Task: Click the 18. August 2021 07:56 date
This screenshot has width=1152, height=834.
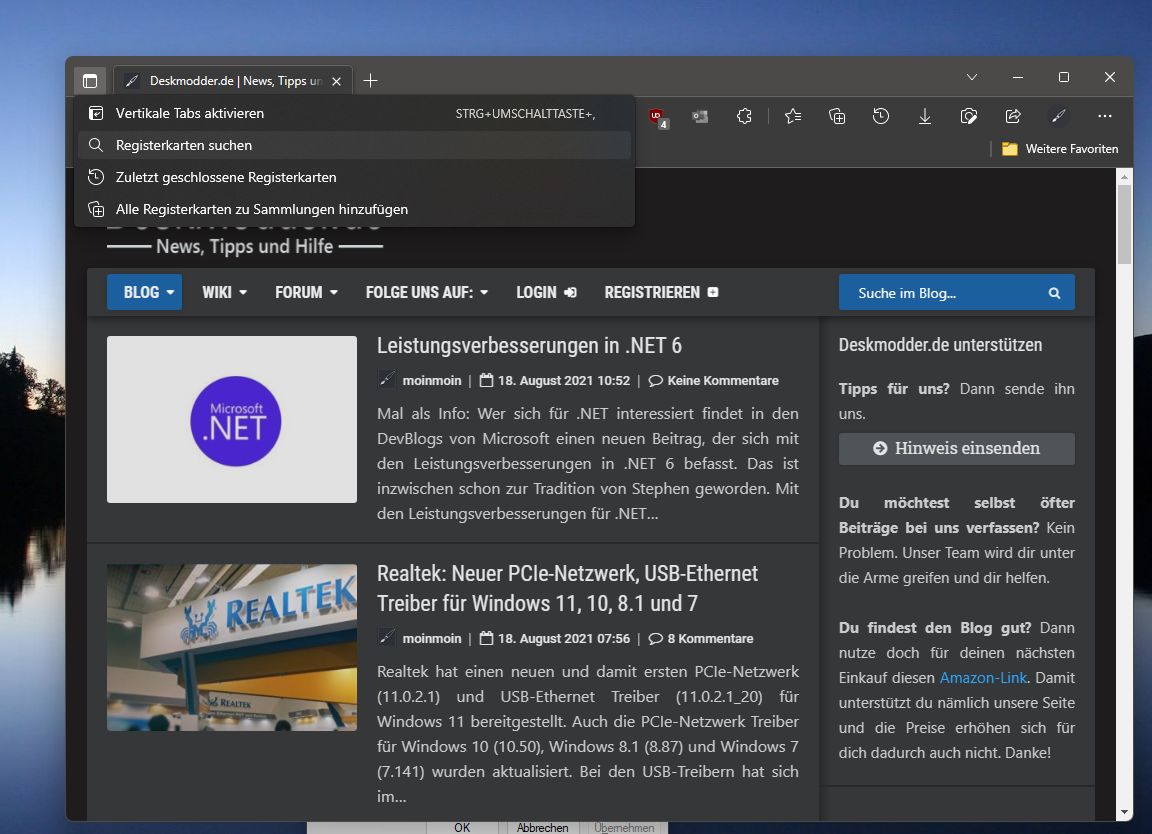Action: pos(564,639)
